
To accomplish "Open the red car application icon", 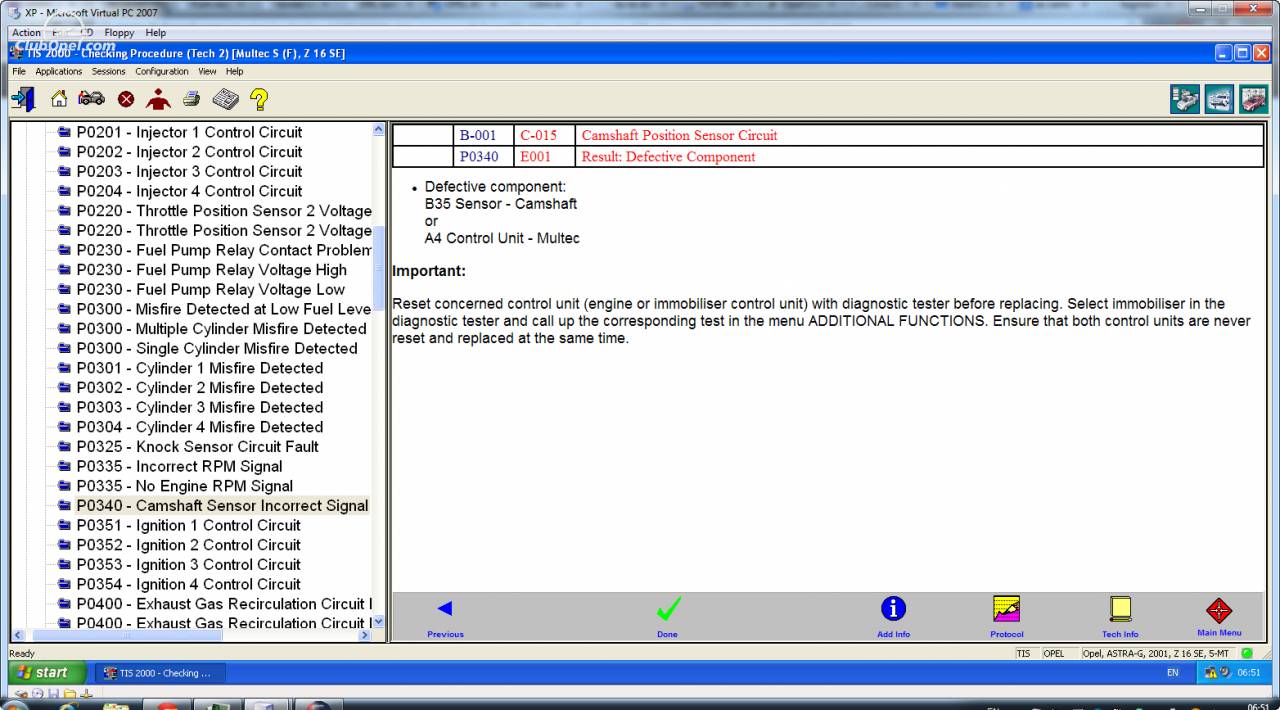I will [1253, 99].
